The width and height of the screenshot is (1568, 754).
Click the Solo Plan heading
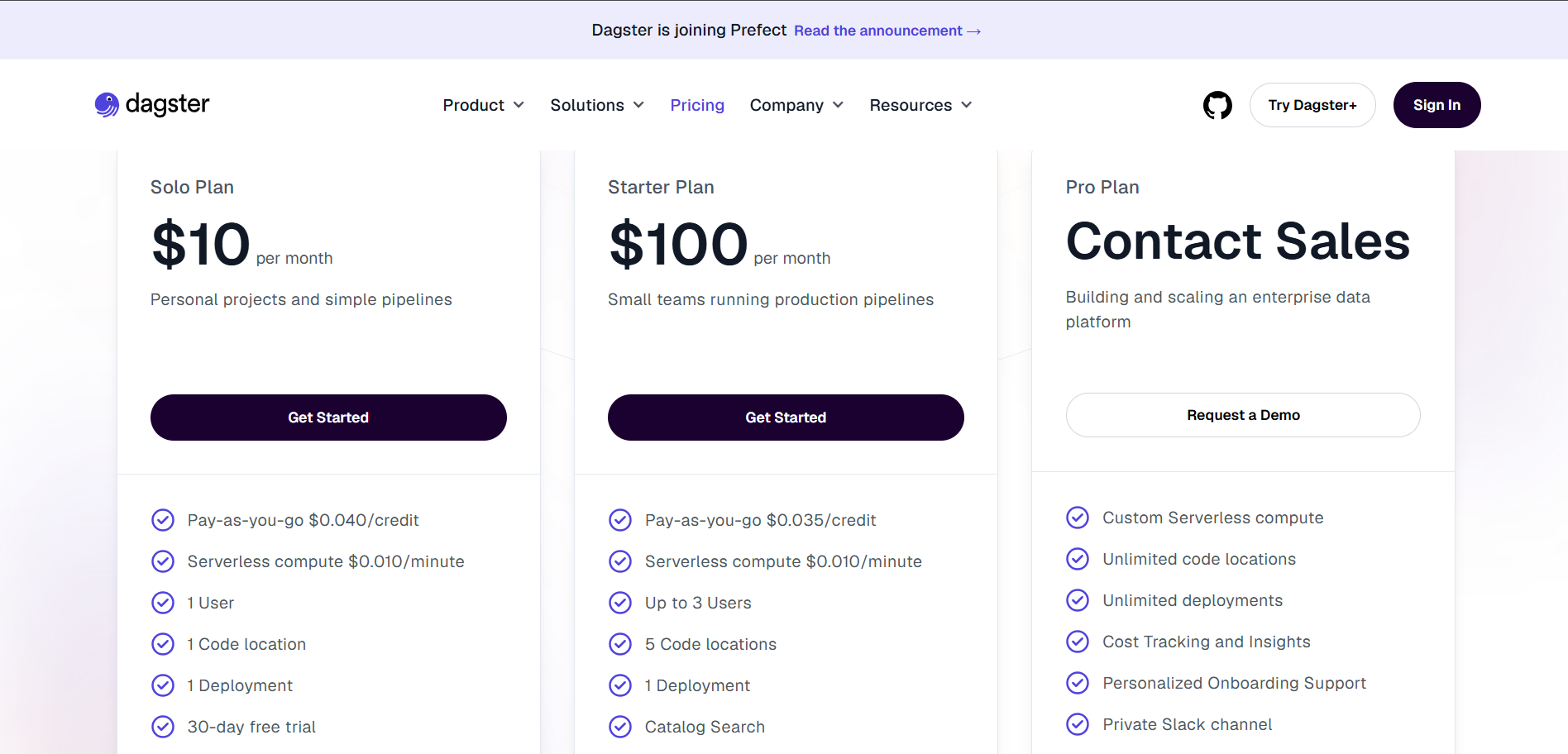(x=192, y=187)
